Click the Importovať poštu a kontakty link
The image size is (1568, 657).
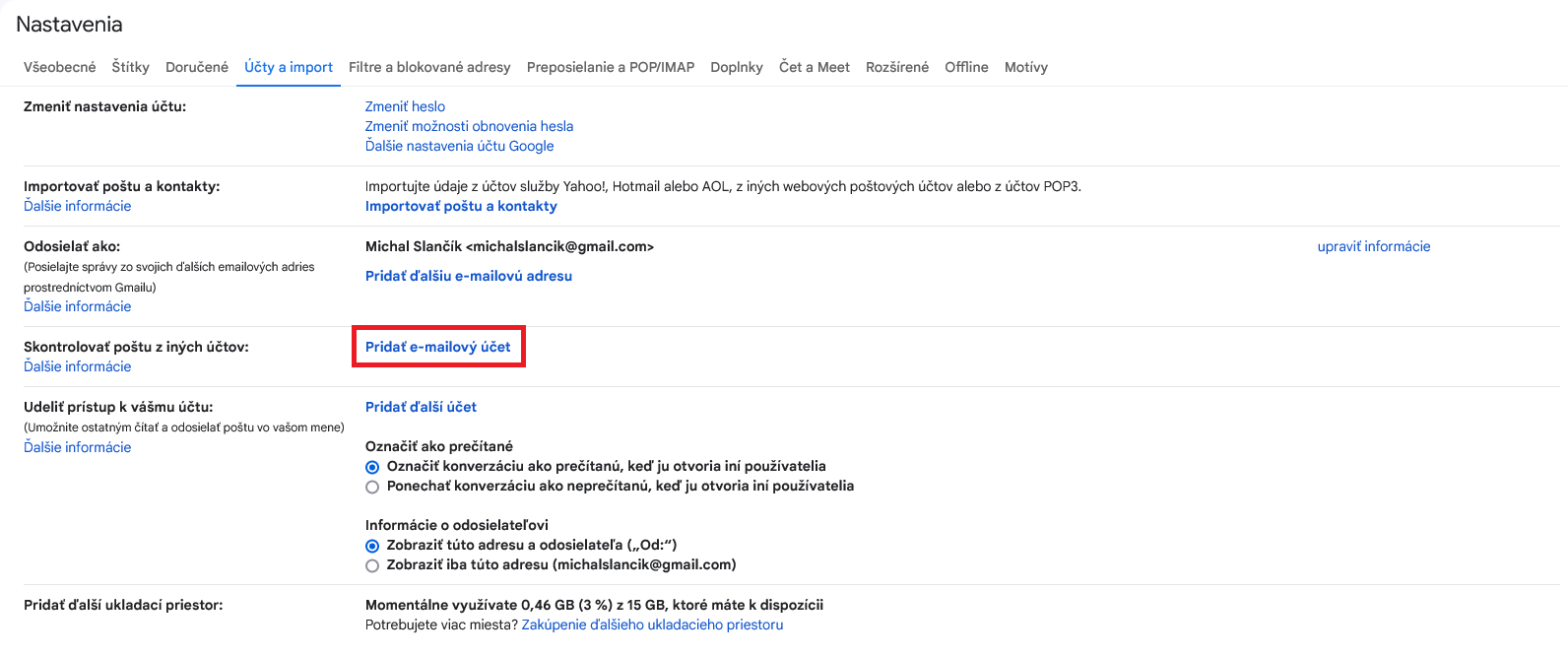(x=461, y=206)
